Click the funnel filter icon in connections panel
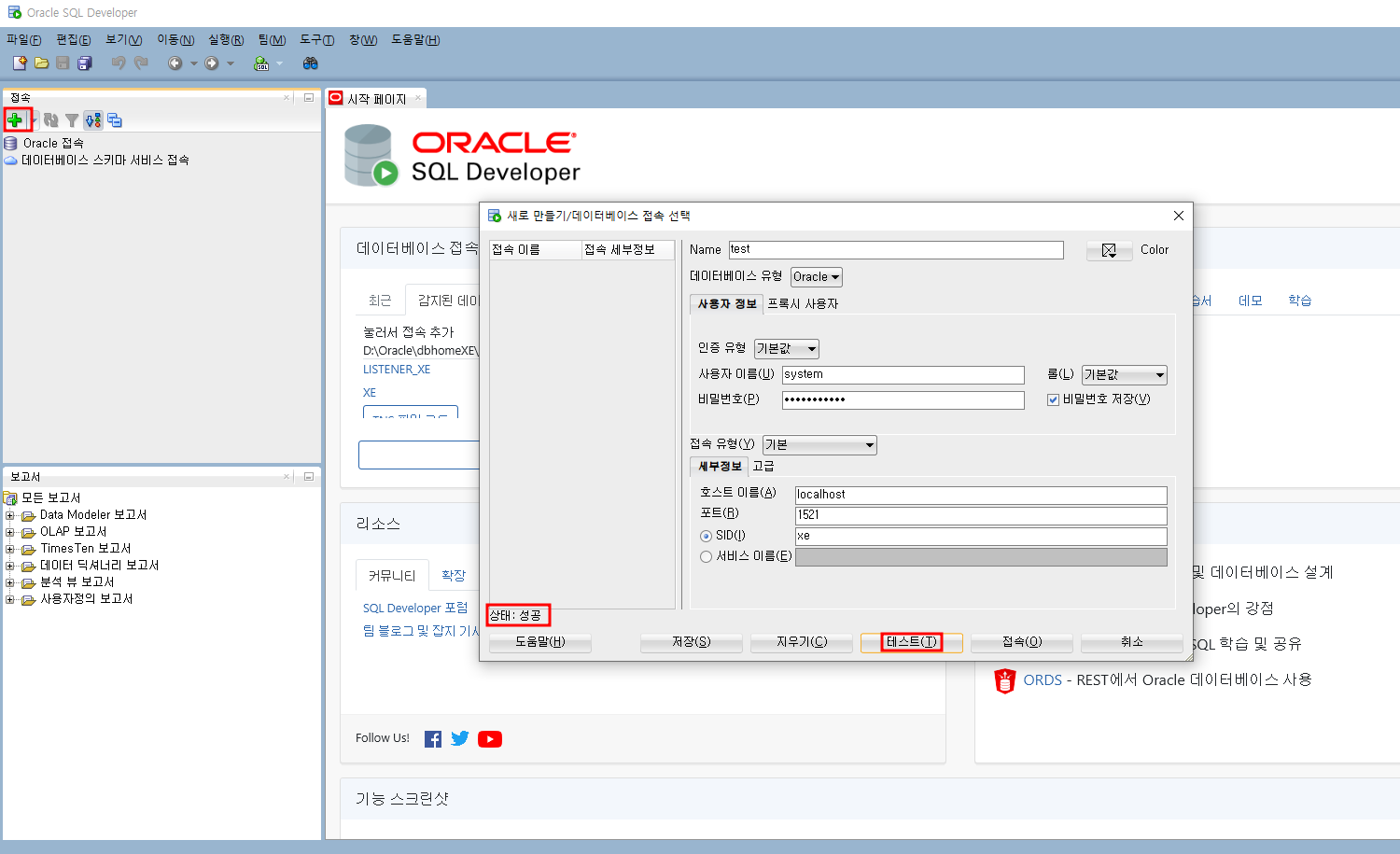1400x854 pixels. click(72, 119)
